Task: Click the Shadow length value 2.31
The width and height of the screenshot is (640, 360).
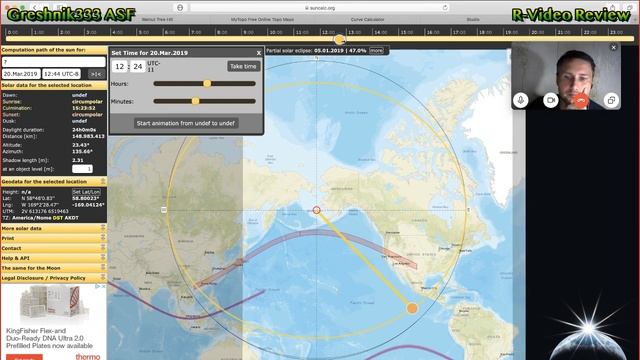Action: [x=78, y=160]
